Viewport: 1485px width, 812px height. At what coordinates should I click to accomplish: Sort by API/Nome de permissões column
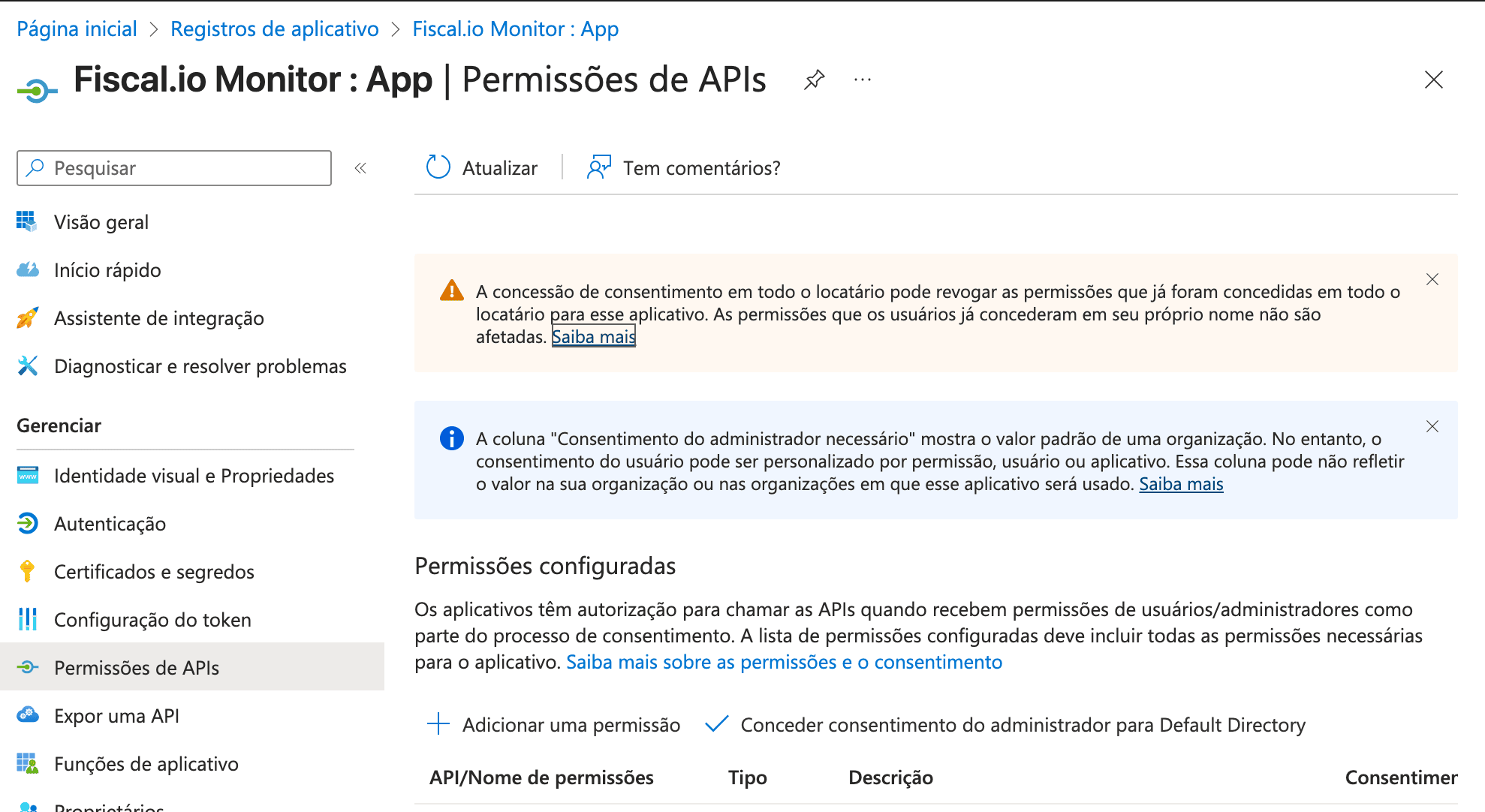point(541,777)
